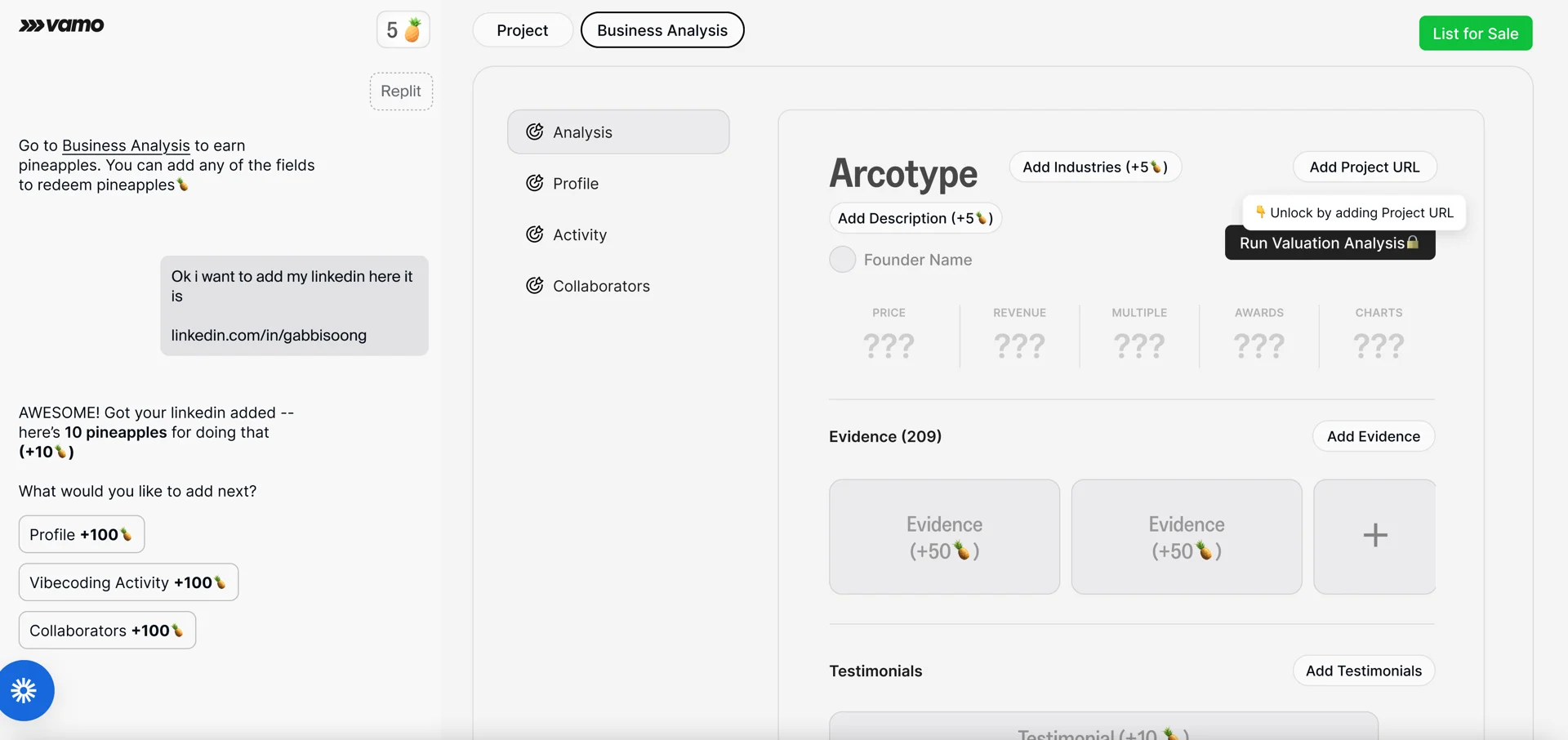Select the Business Analysis tab
The width and height of the screenshot is (1568, 740).
(661, 30)
